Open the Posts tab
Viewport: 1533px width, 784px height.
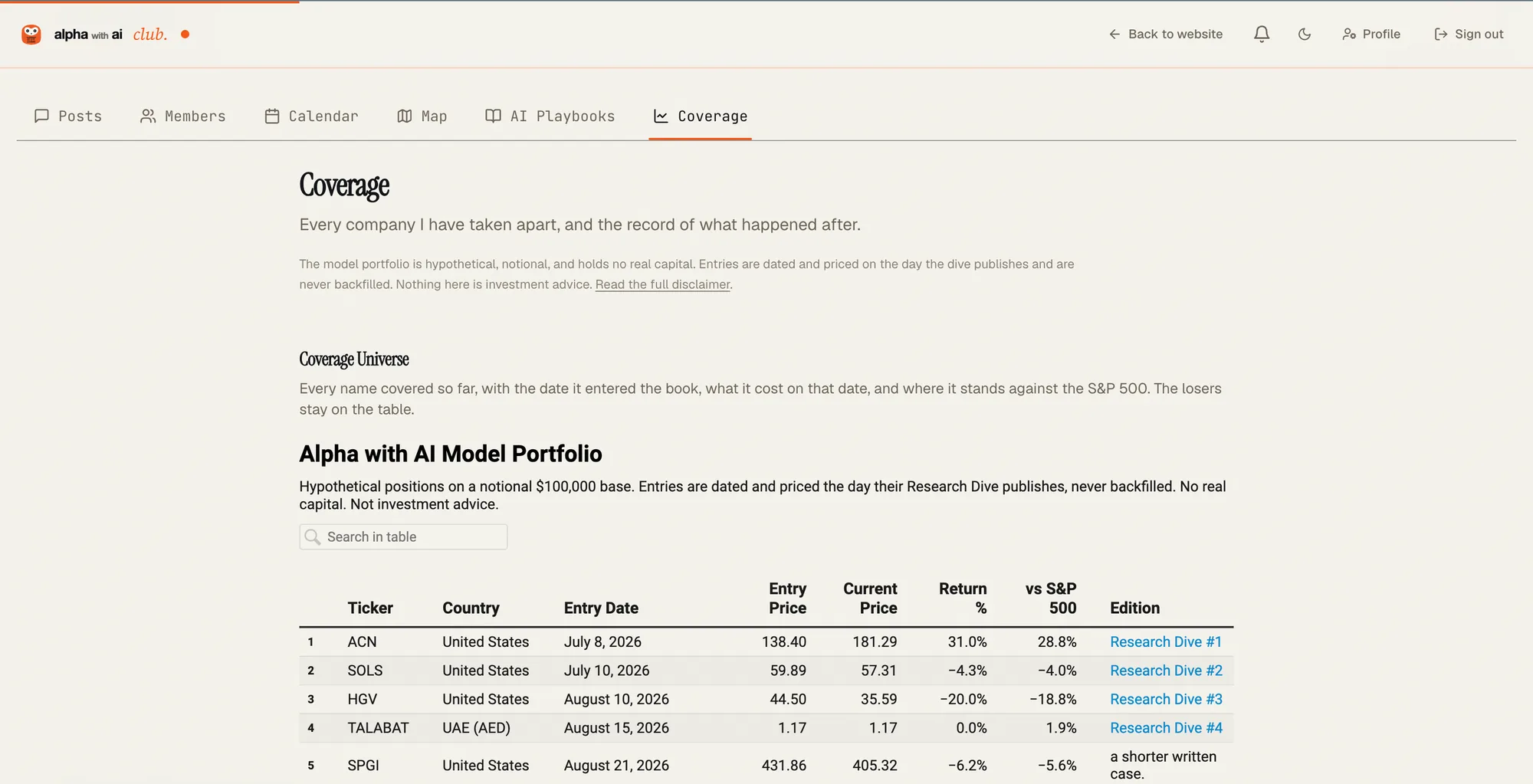[x=68, y=116]
